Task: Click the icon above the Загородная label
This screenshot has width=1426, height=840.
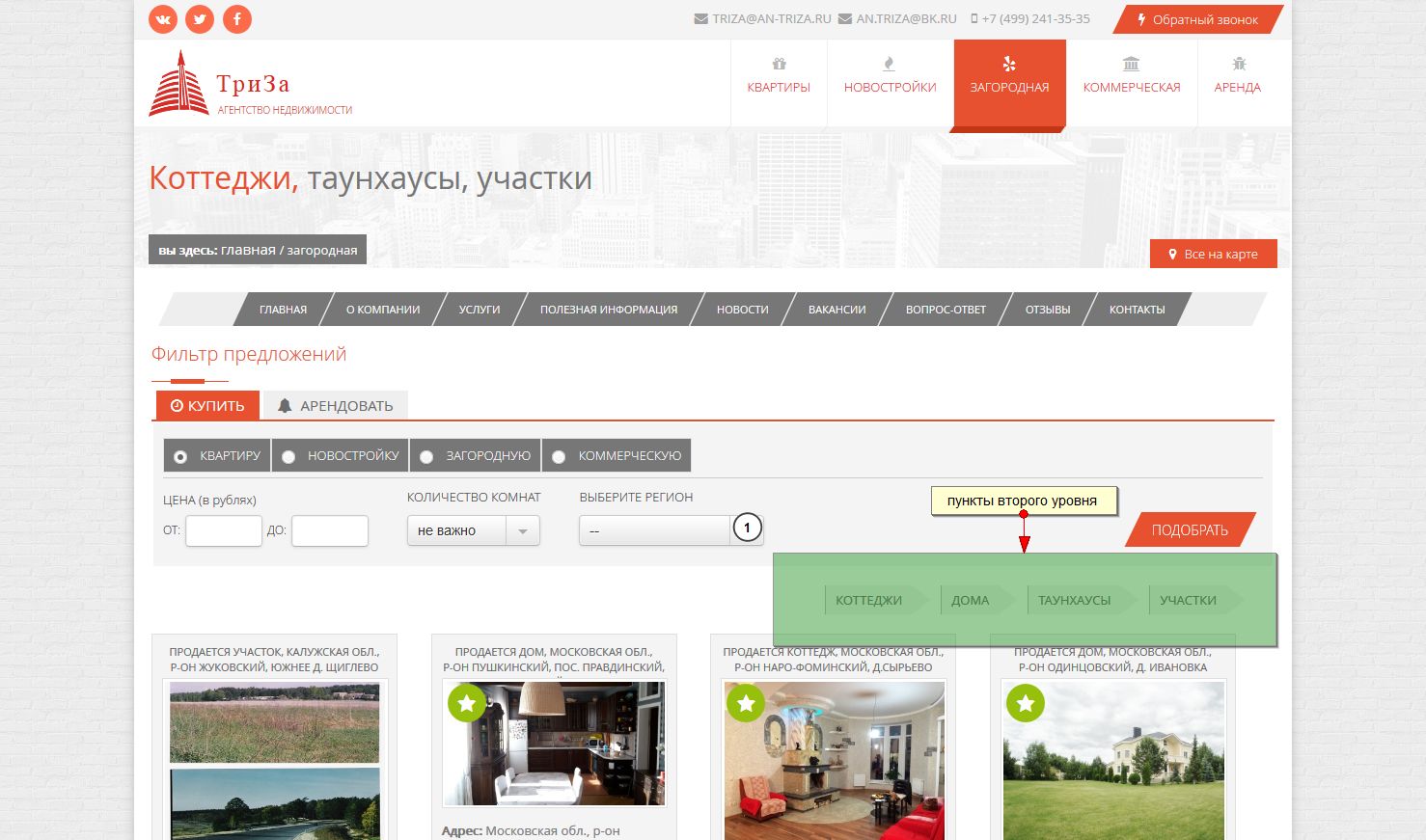Action: click(x=1009, y=64)
